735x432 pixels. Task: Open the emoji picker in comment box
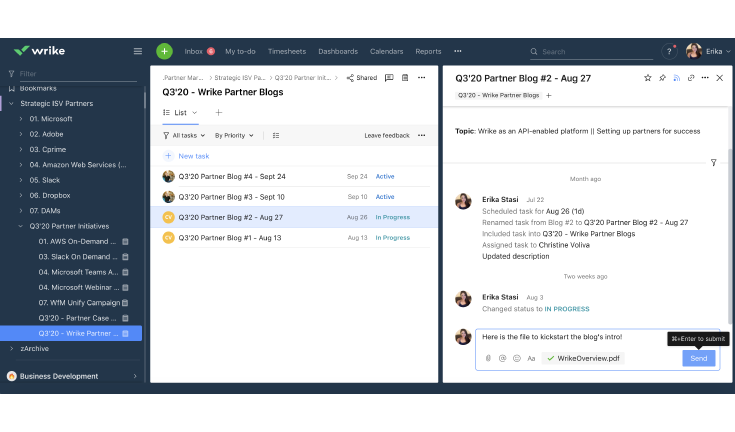pyautogui.click(x=516, y=358)
